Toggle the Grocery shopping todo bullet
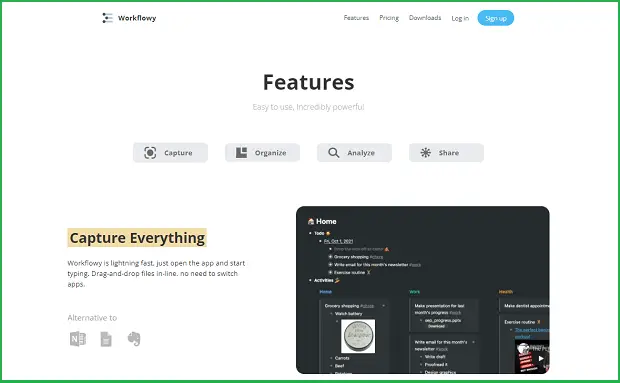This screenshot has width=620, height=383. click(x=331, y=257)
